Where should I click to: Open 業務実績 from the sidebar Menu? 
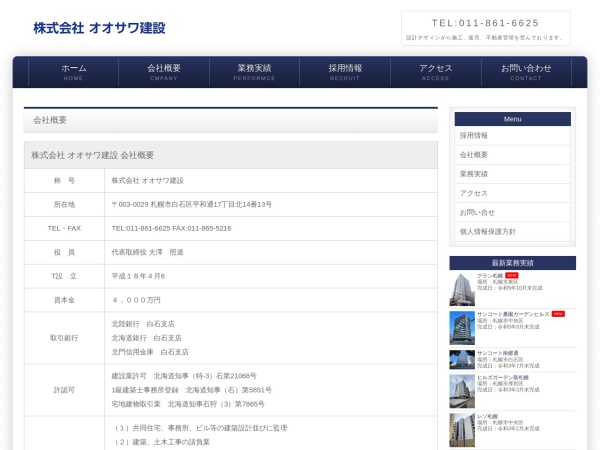coord(512,174)
